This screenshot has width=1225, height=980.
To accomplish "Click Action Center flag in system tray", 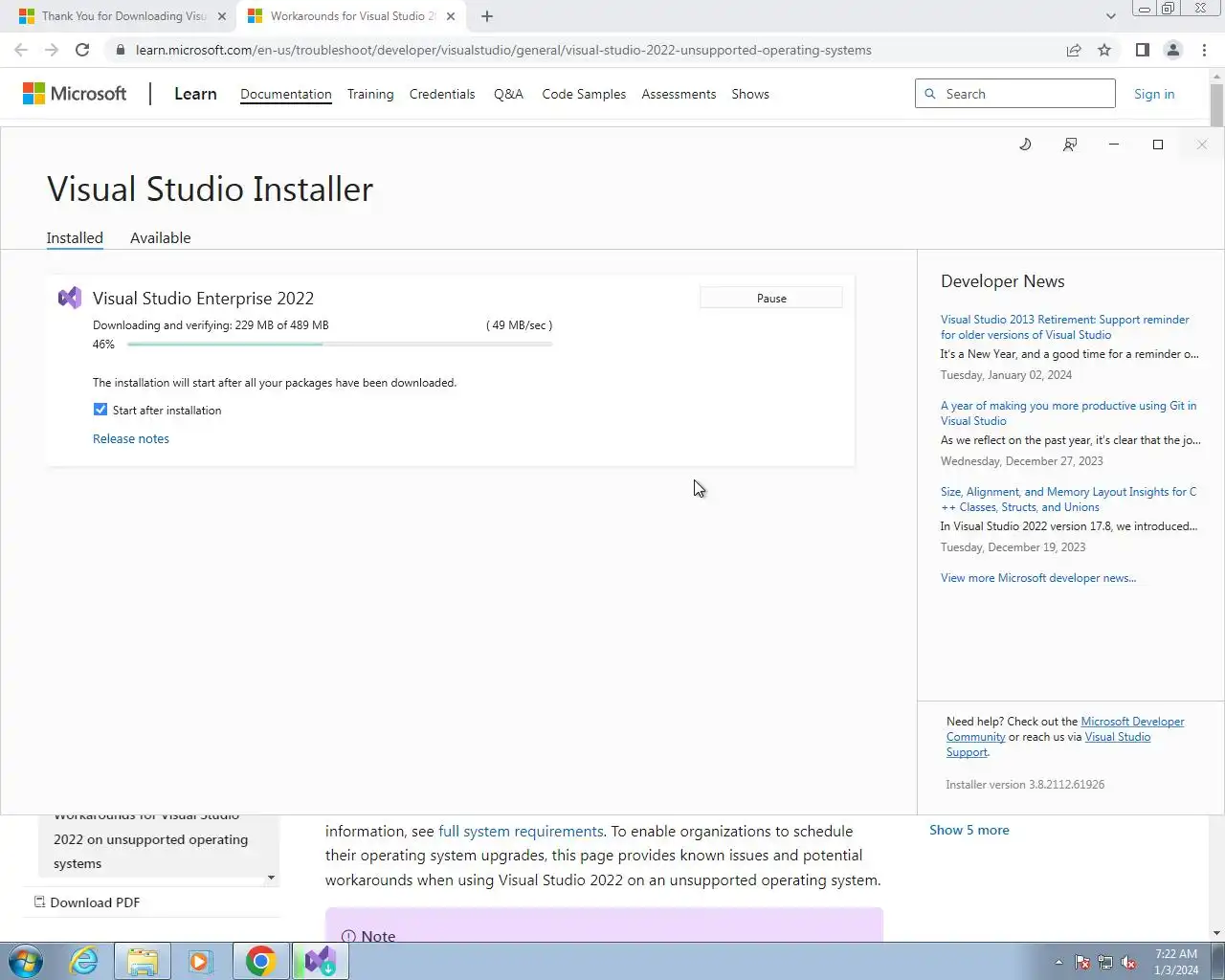I will coord(1082,963).
